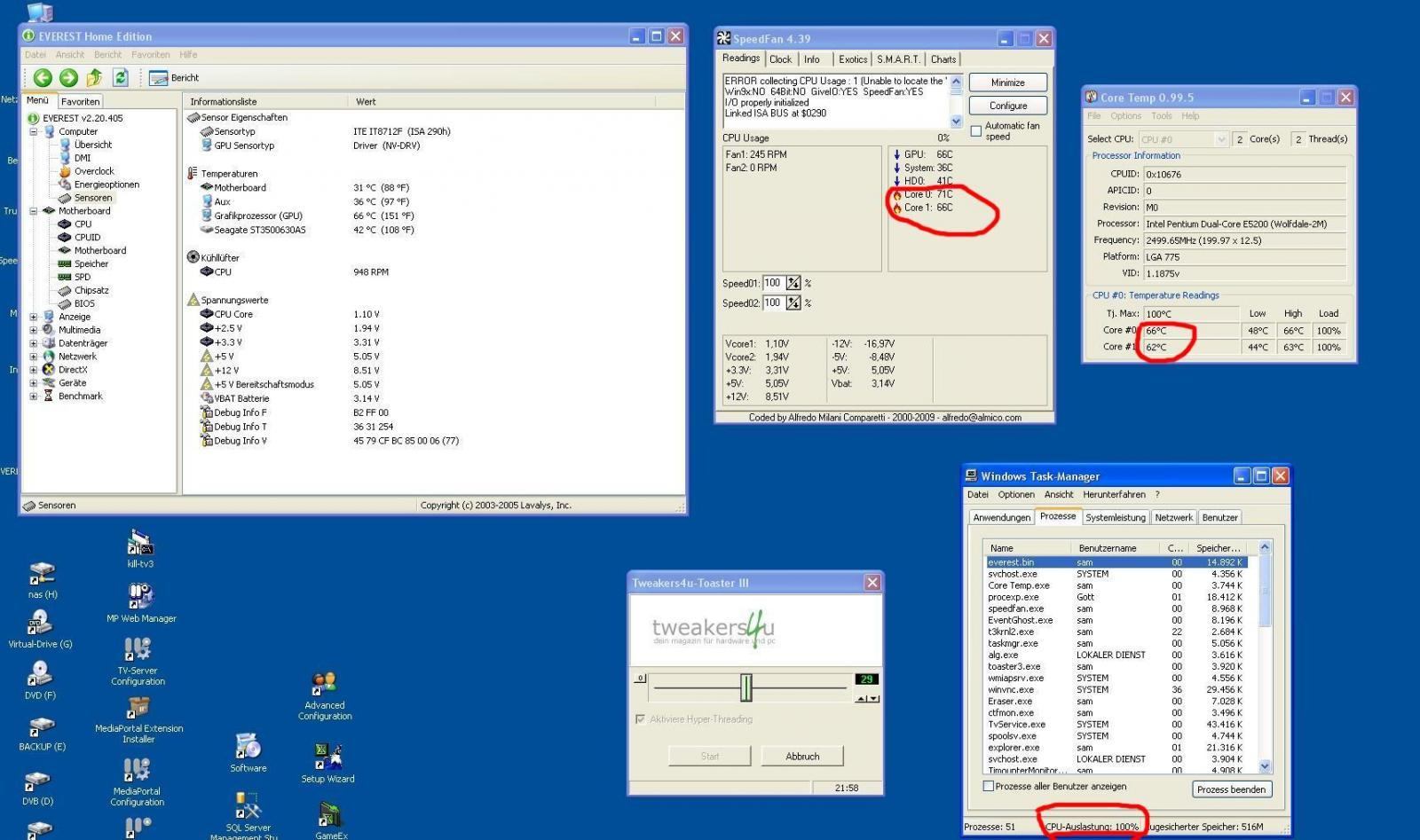Image resolution: width=1420 pixels, height=840 pixels.
Task: Click the Abbruch button in Toaster
Action: pos(802,757)
